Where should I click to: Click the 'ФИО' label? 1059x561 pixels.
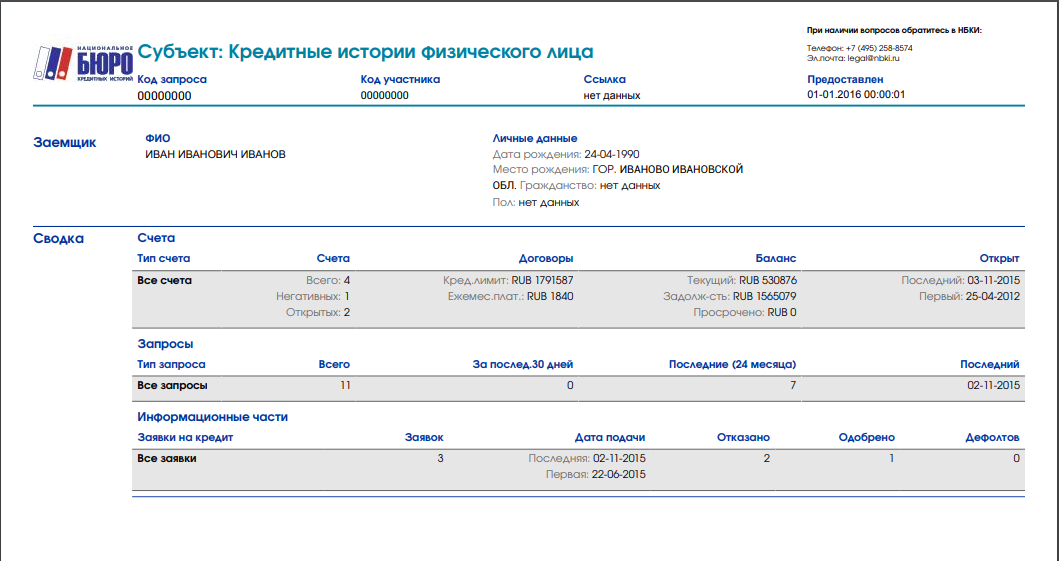pos(158,138)
